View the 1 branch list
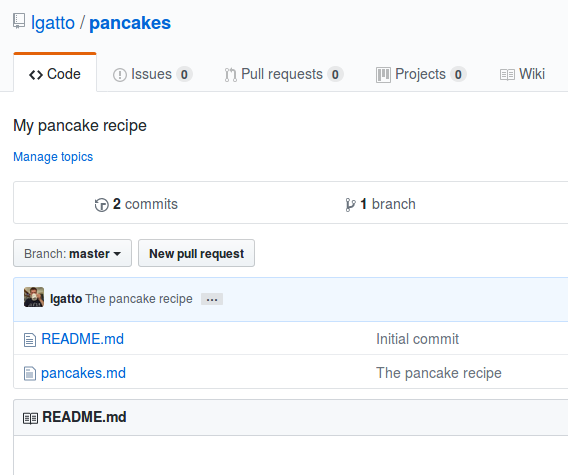 coord(380,204)
